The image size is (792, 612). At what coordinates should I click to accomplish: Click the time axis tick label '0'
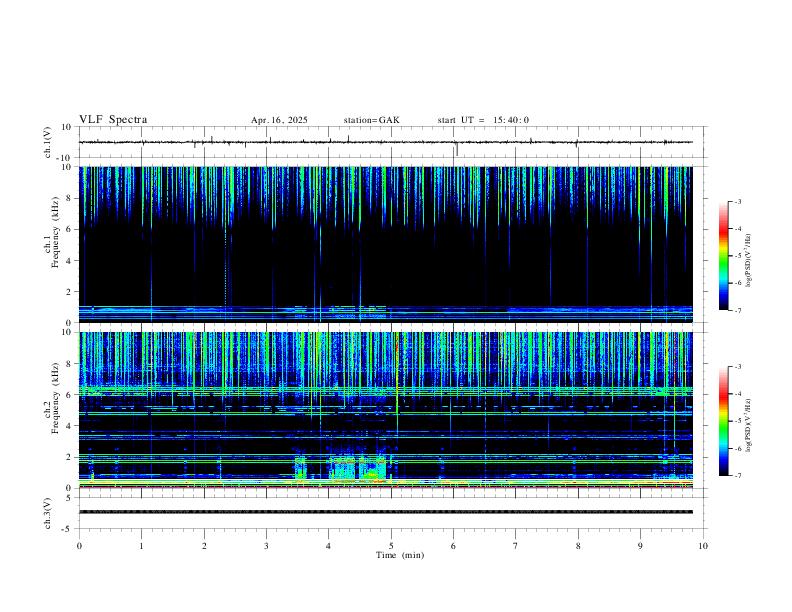point(79,546)
